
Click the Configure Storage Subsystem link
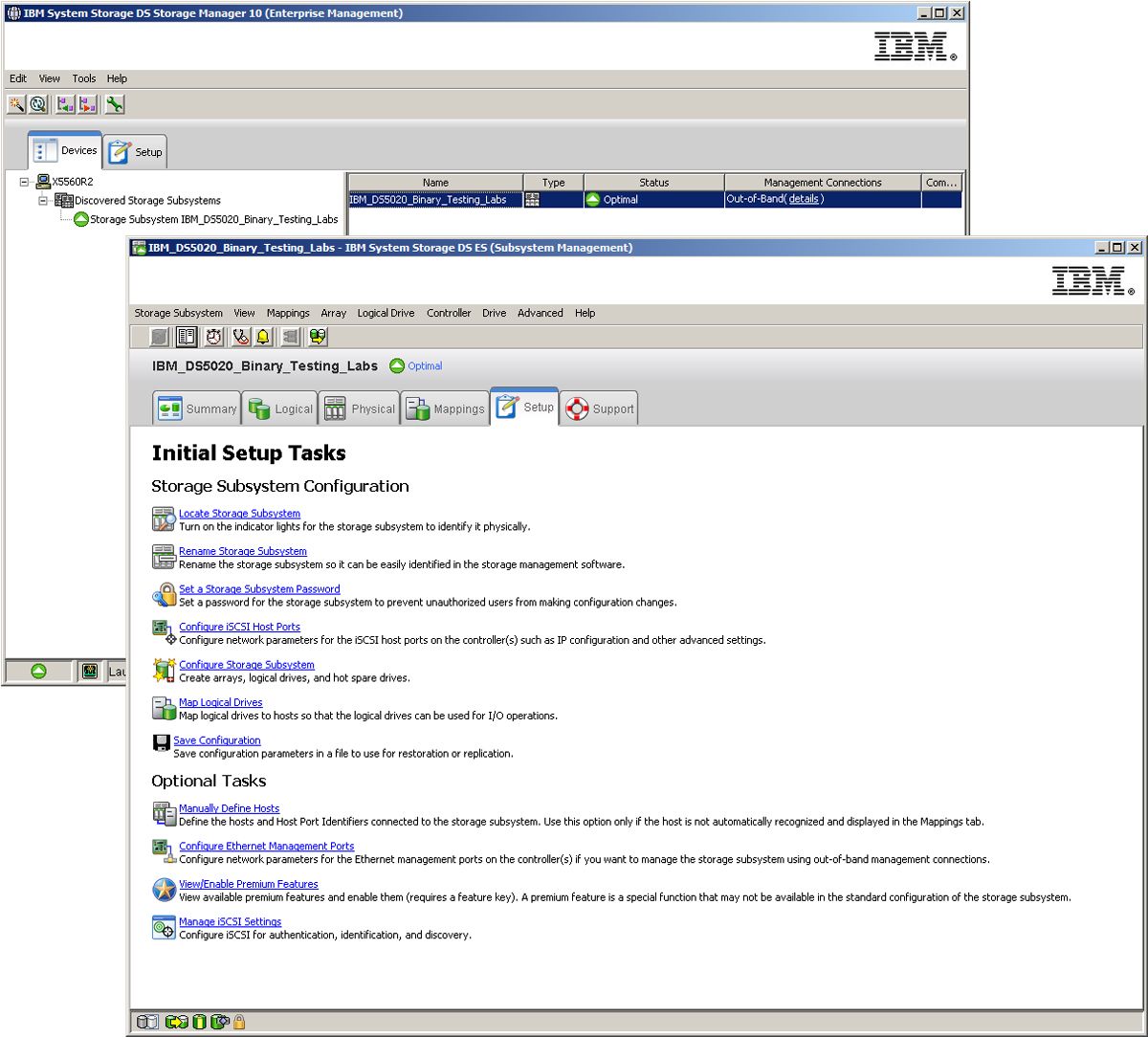click(x=247, y=665)
